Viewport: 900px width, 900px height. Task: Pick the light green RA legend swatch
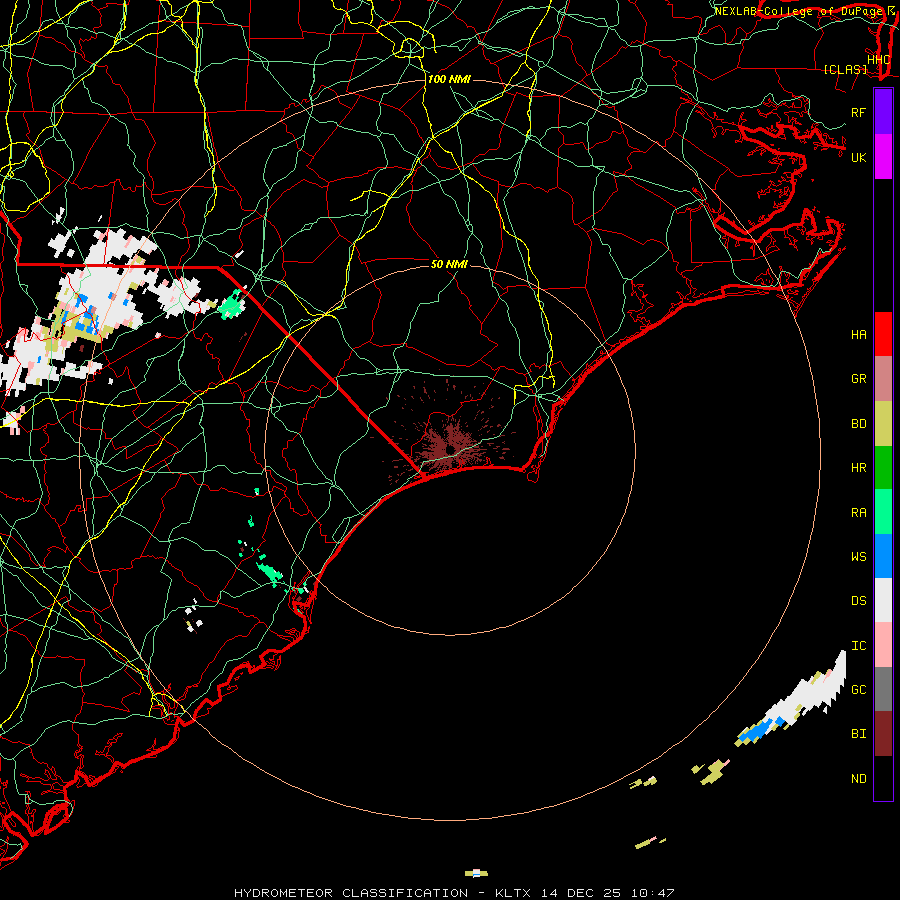(883, 512)
